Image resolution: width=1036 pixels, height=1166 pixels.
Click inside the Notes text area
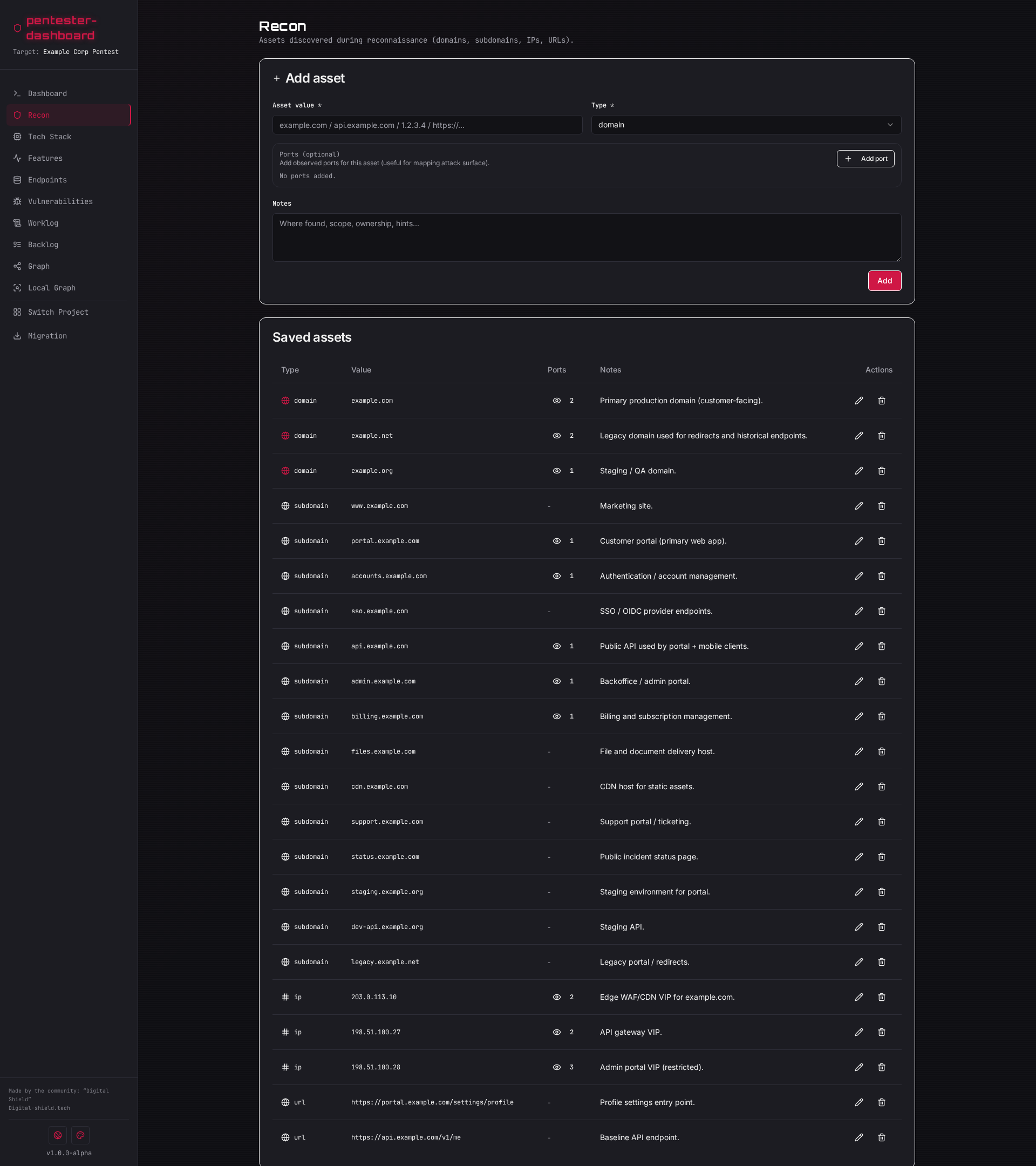586,237
